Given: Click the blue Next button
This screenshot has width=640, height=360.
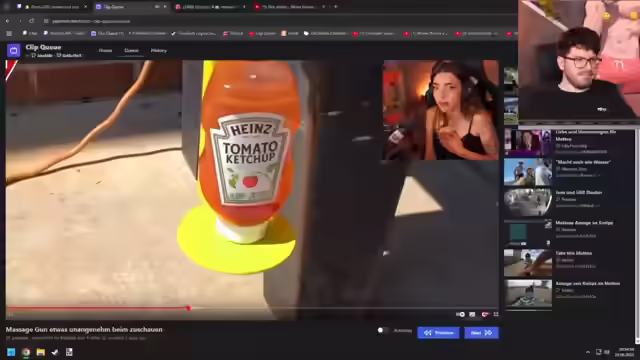Looking at the screenshot, I should coord(481,333).
